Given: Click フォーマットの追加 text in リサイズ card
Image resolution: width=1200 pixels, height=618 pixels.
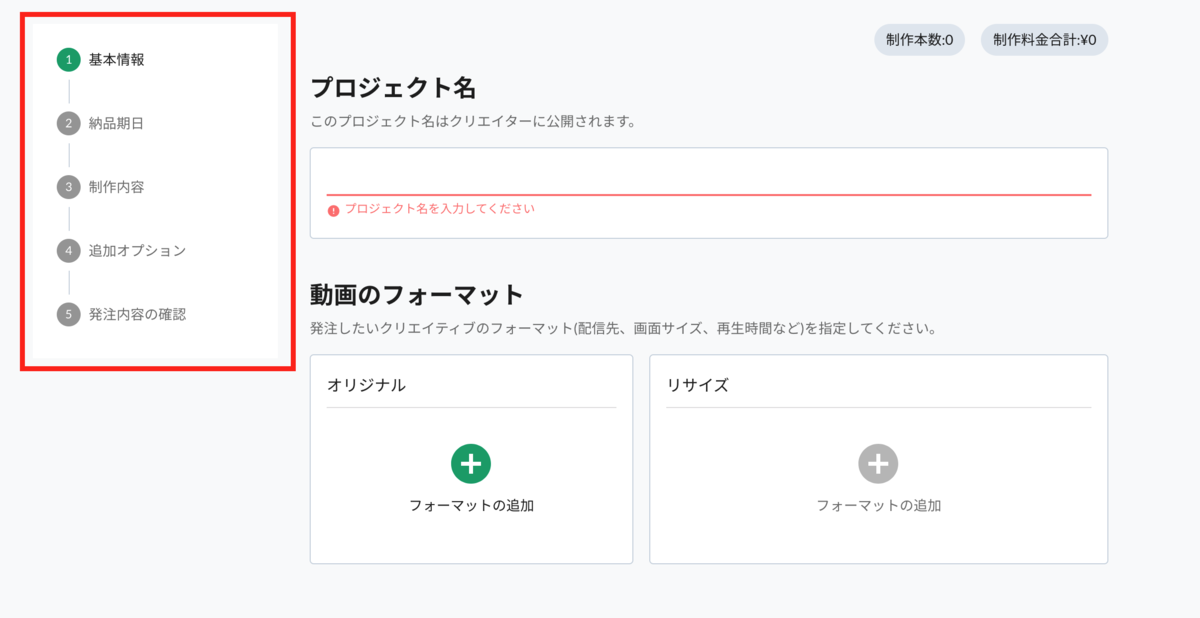Looking at the screenshot, I should (x=878, y=506).
